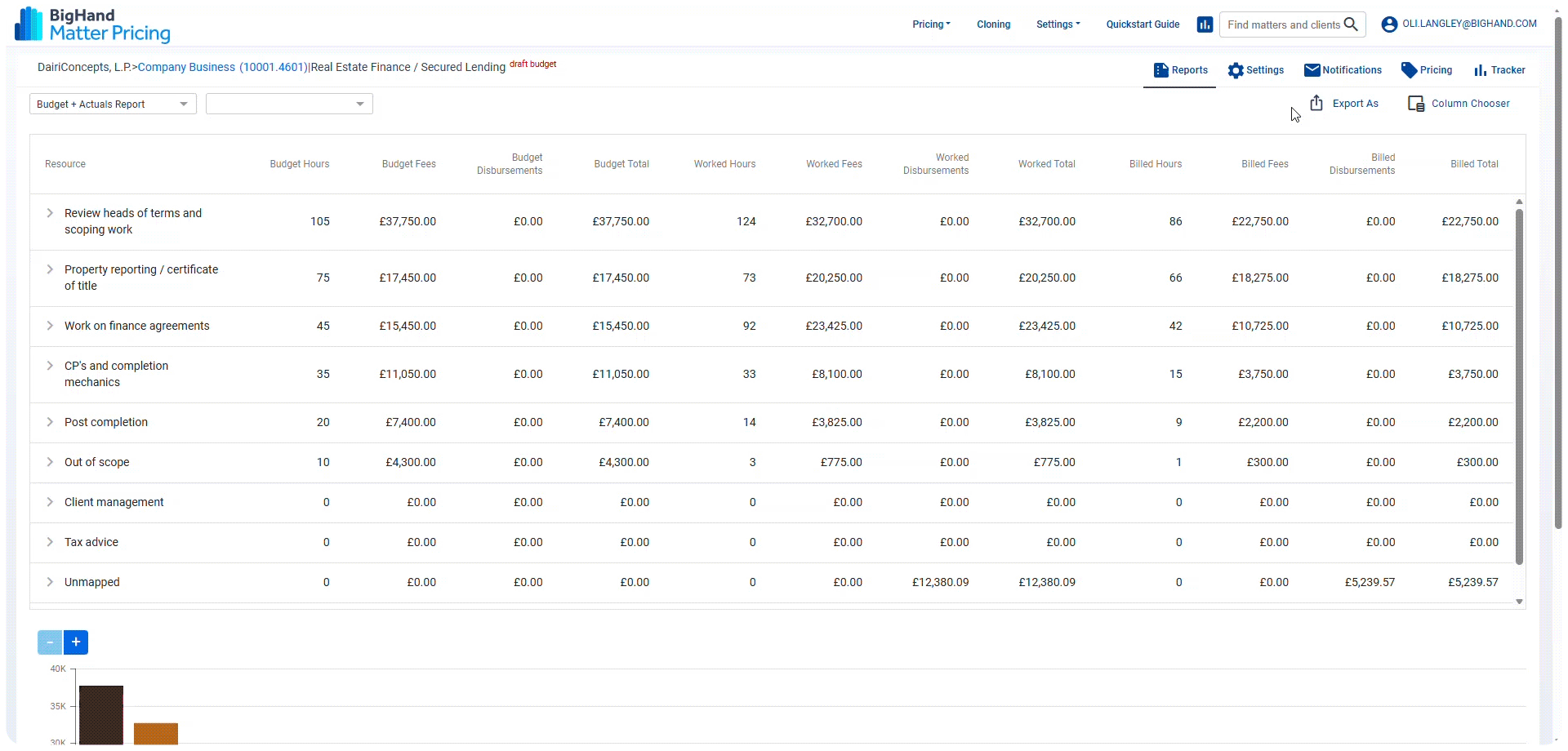Click the OLI.LANGLEY@BIGHAND.COM account link

[1469, 24]
